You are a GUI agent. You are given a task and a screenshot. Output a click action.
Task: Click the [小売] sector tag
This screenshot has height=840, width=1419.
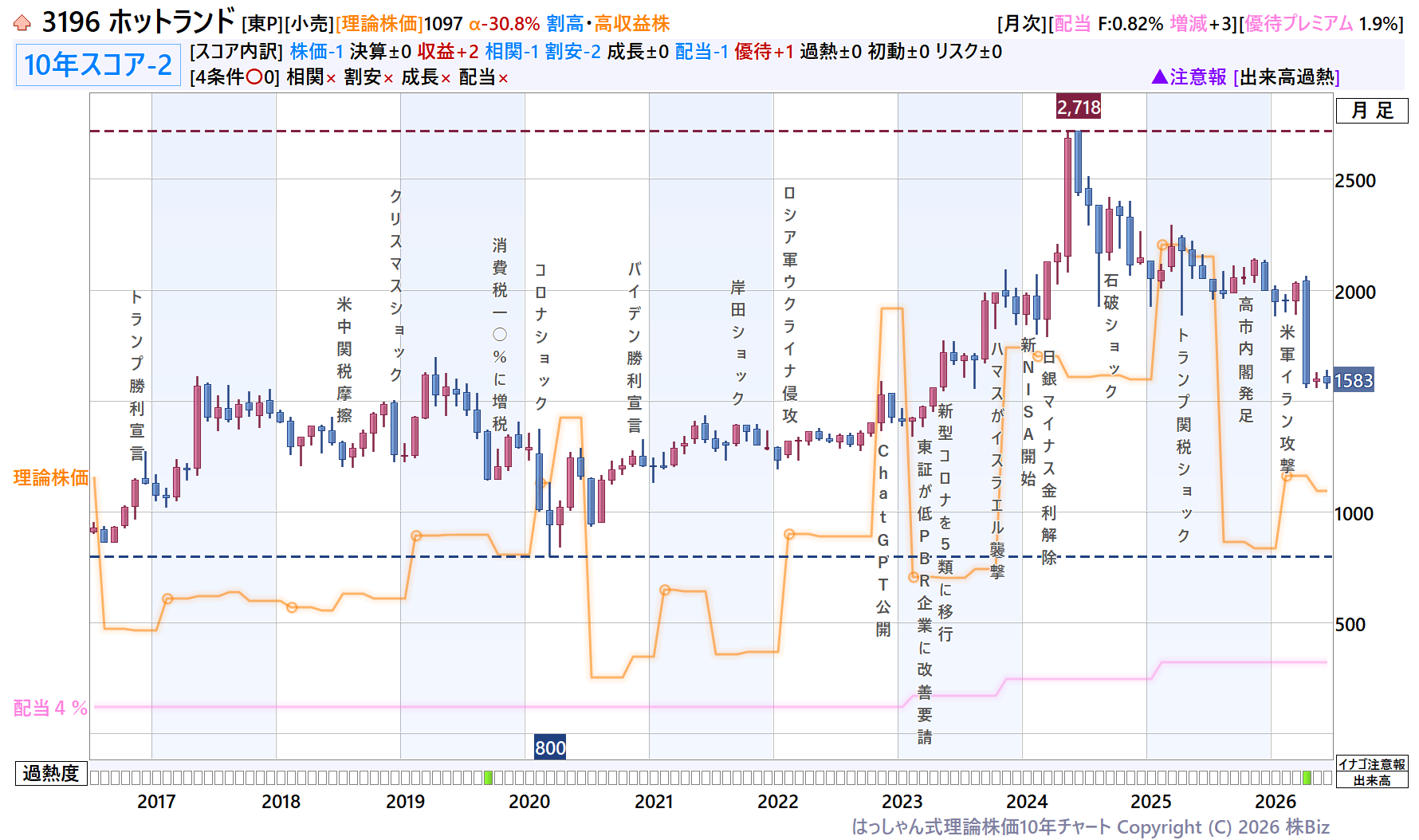309,24
